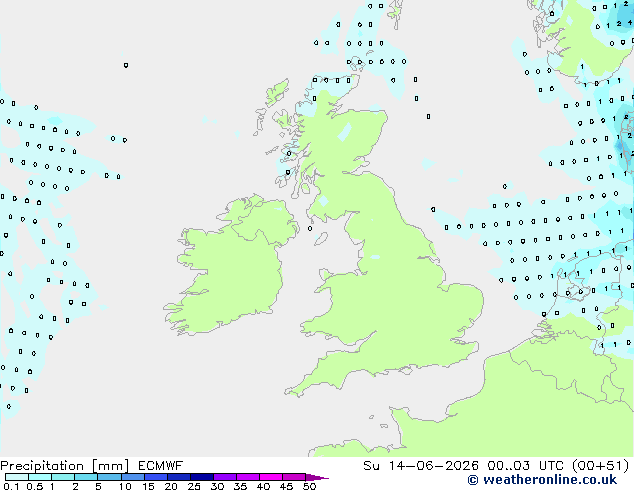Pick the 10–15 mm legend color swatch
The image size is (634, 490).
coord(133,477)
